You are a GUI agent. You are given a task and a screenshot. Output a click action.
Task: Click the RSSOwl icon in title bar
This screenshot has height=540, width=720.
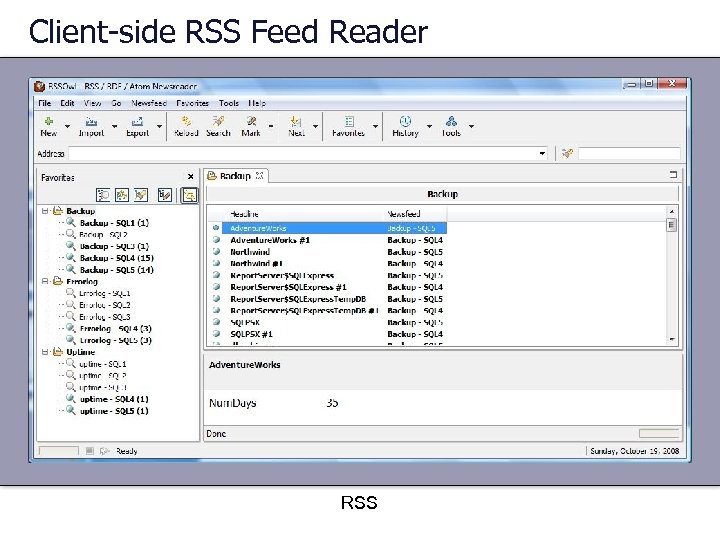point(39,86)
